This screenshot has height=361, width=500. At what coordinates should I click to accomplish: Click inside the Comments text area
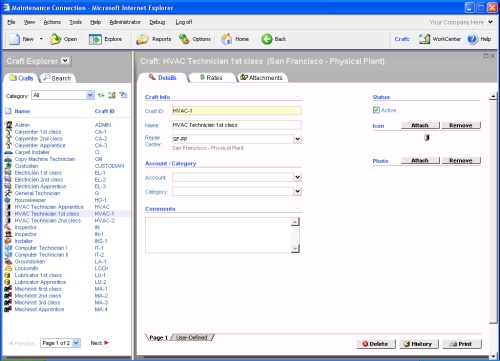coord(218,235)
